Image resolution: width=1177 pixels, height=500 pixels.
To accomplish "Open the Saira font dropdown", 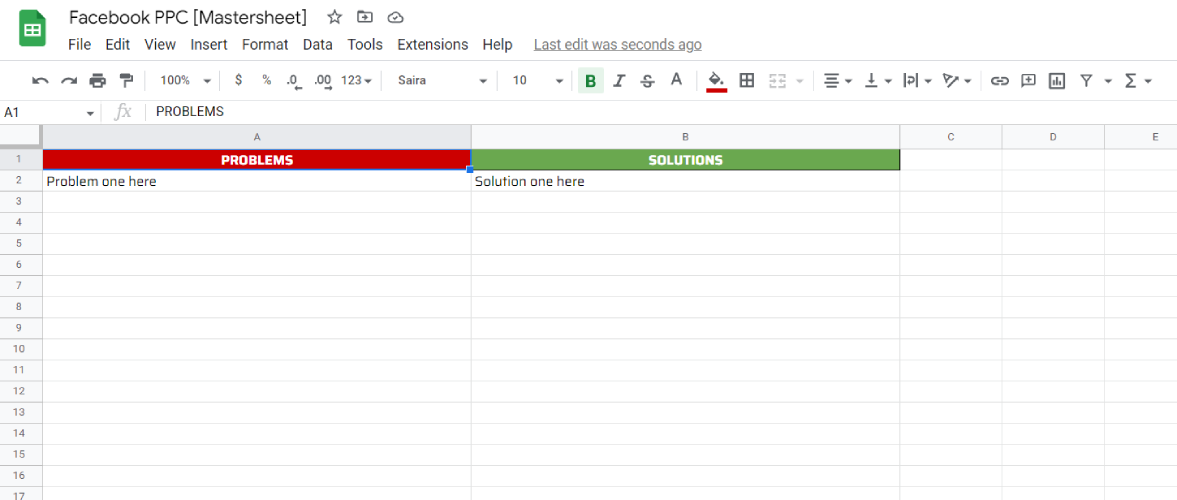I will [x=443, y=80].
